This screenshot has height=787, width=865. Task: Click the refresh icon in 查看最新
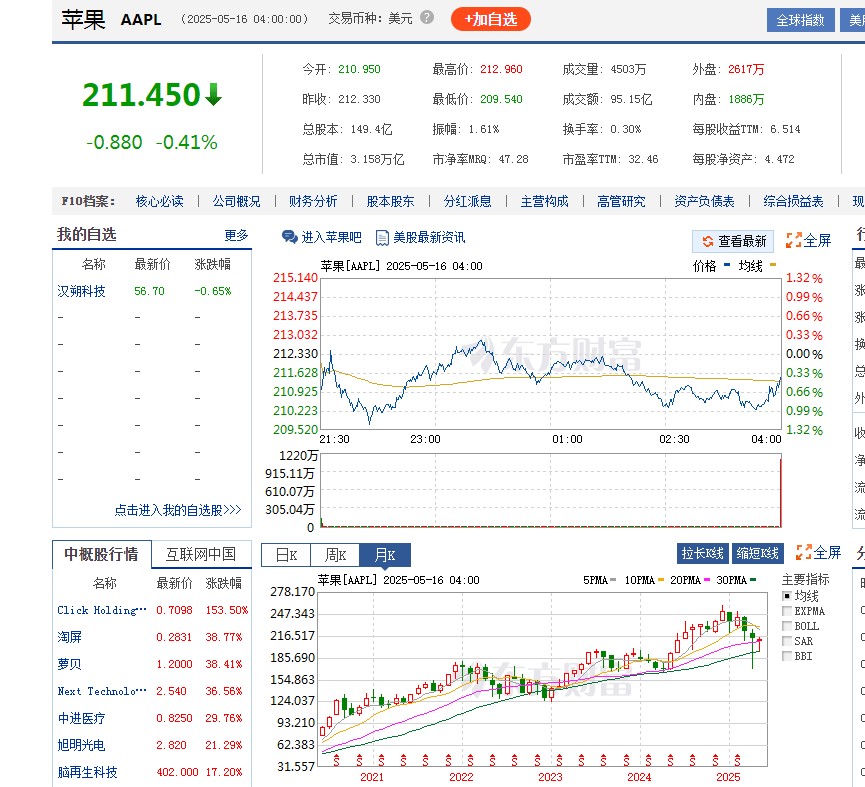[707, 241]
